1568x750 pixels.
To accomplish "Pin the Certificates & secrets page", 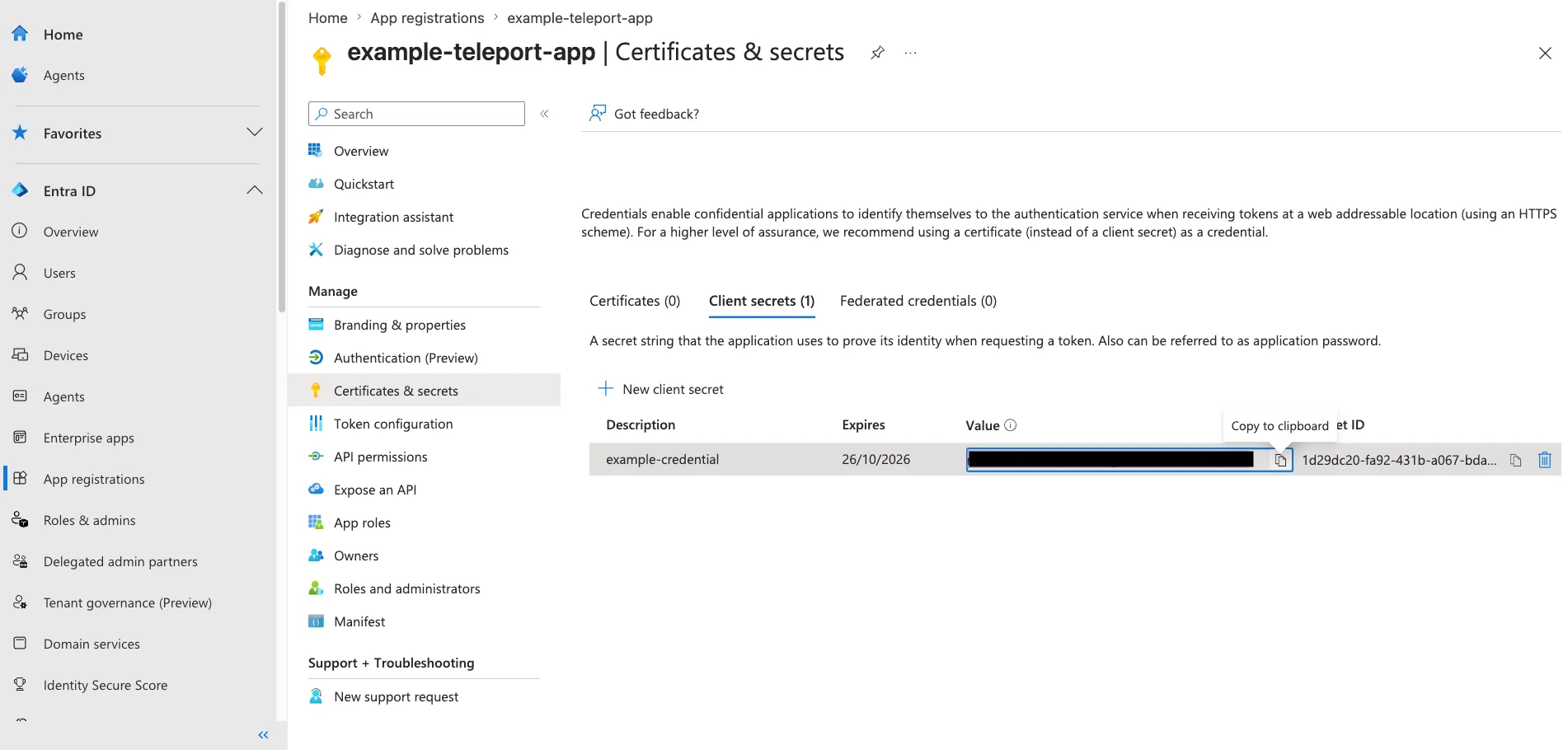I will pos(877,53).
